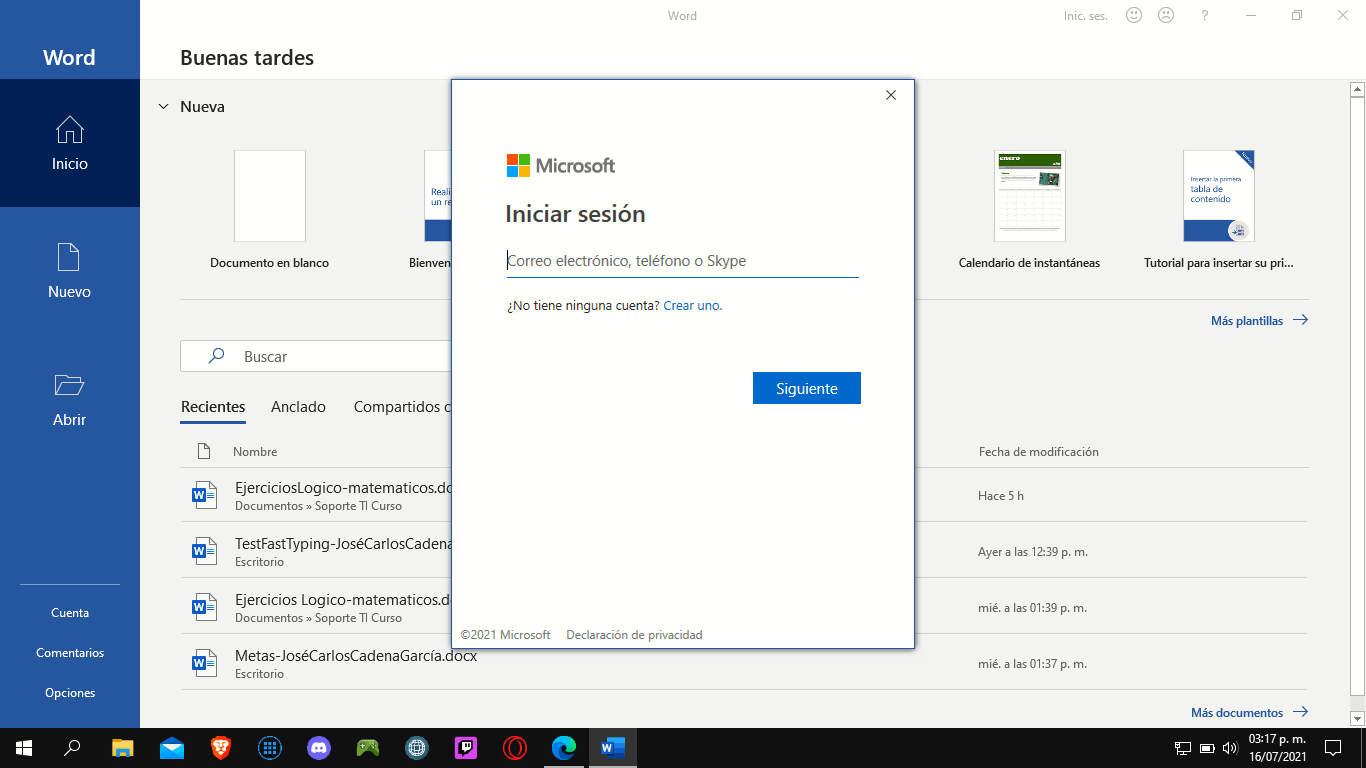
Task: Switch to the Recientes tab
Action: (213, 407)
